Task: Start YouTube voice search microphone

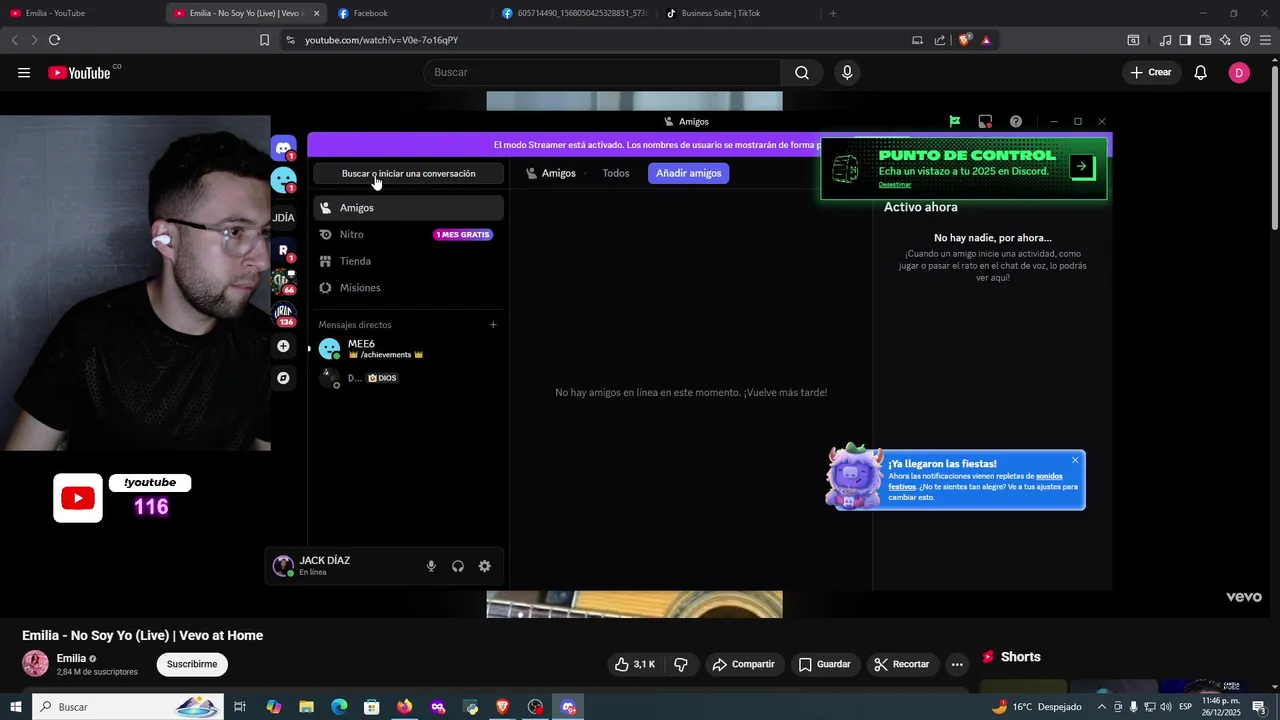Action: pyautogui.click(x=847, y=72)
